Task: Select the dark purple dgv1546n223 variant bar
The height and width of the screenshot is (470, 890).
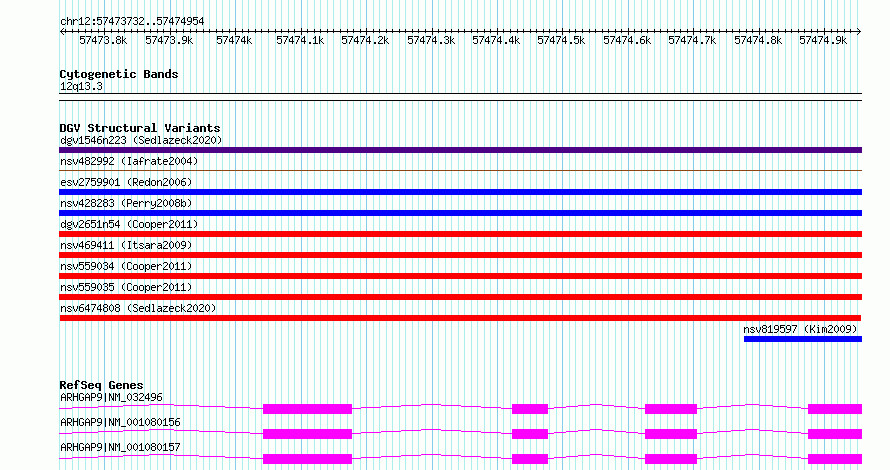Action: coord(460,150)
